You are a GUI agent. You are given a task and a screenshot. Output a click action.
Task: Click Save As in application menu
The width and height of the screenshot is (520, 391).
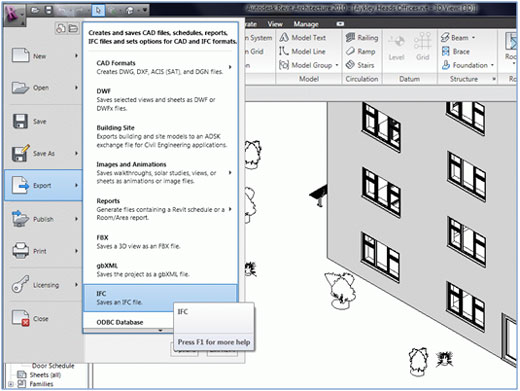[44, 153]
